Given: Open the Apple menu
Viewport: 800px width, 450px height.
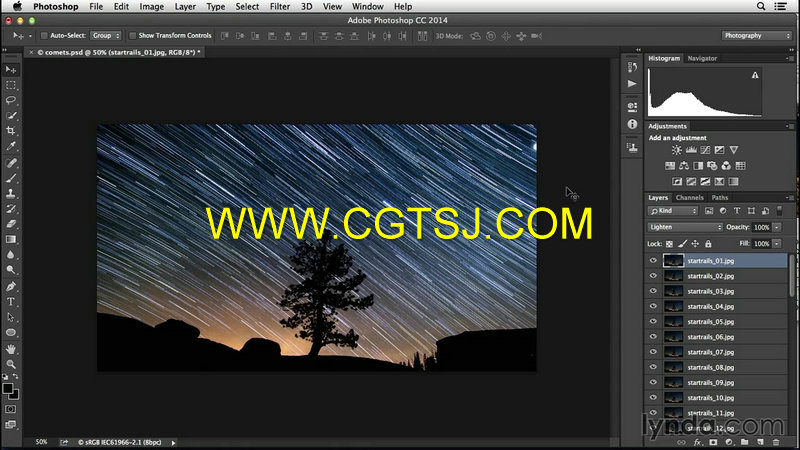Looking at the screenshot, I should [17, 7].
